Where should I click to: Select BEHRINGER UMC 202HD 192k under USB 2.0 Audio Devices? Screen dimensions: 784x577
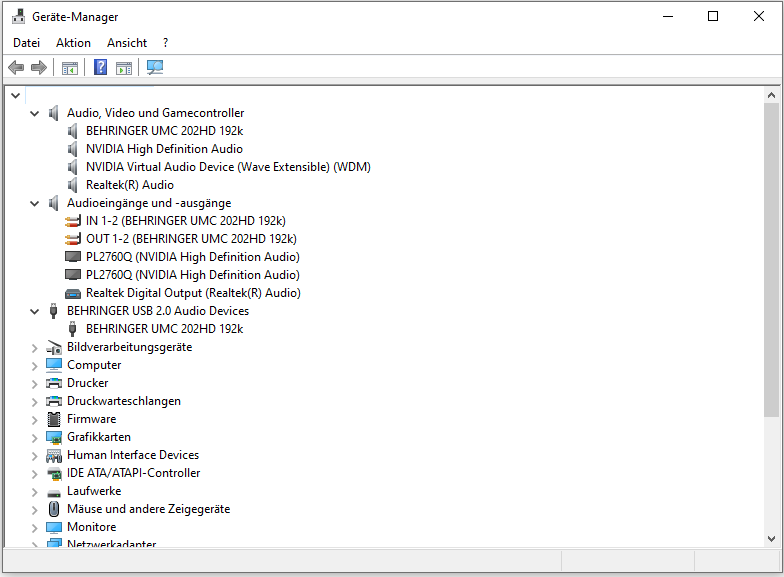pyautogui.click(x=164, y=329)
